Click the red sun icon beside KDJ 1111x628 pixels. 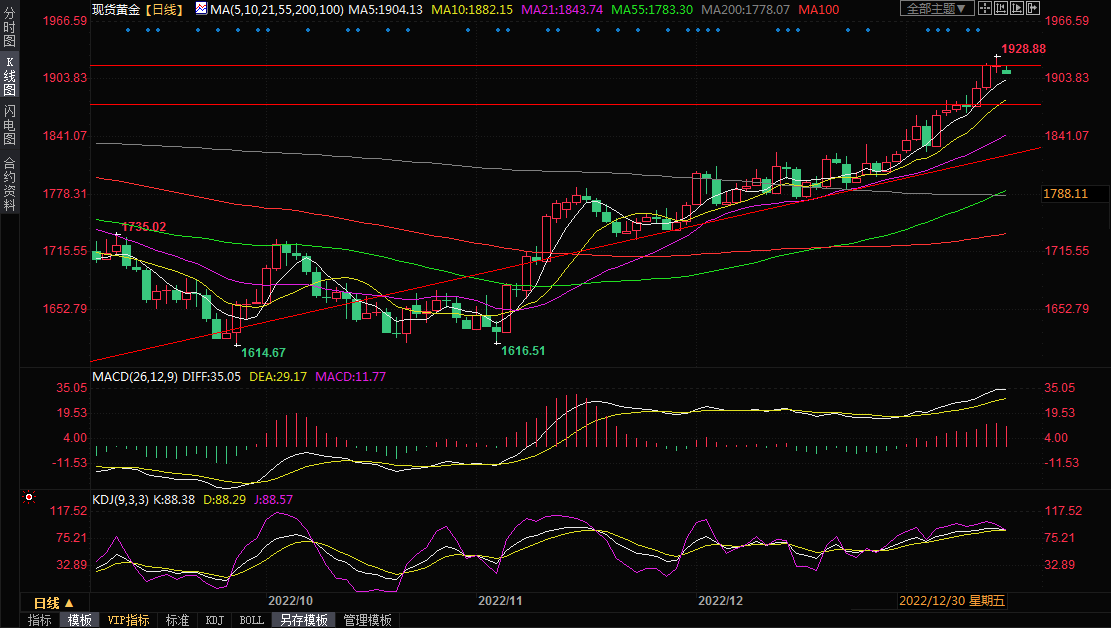[30, 497]
